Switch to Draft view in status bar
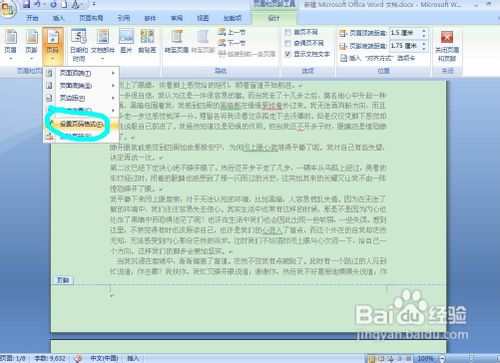 408,359
